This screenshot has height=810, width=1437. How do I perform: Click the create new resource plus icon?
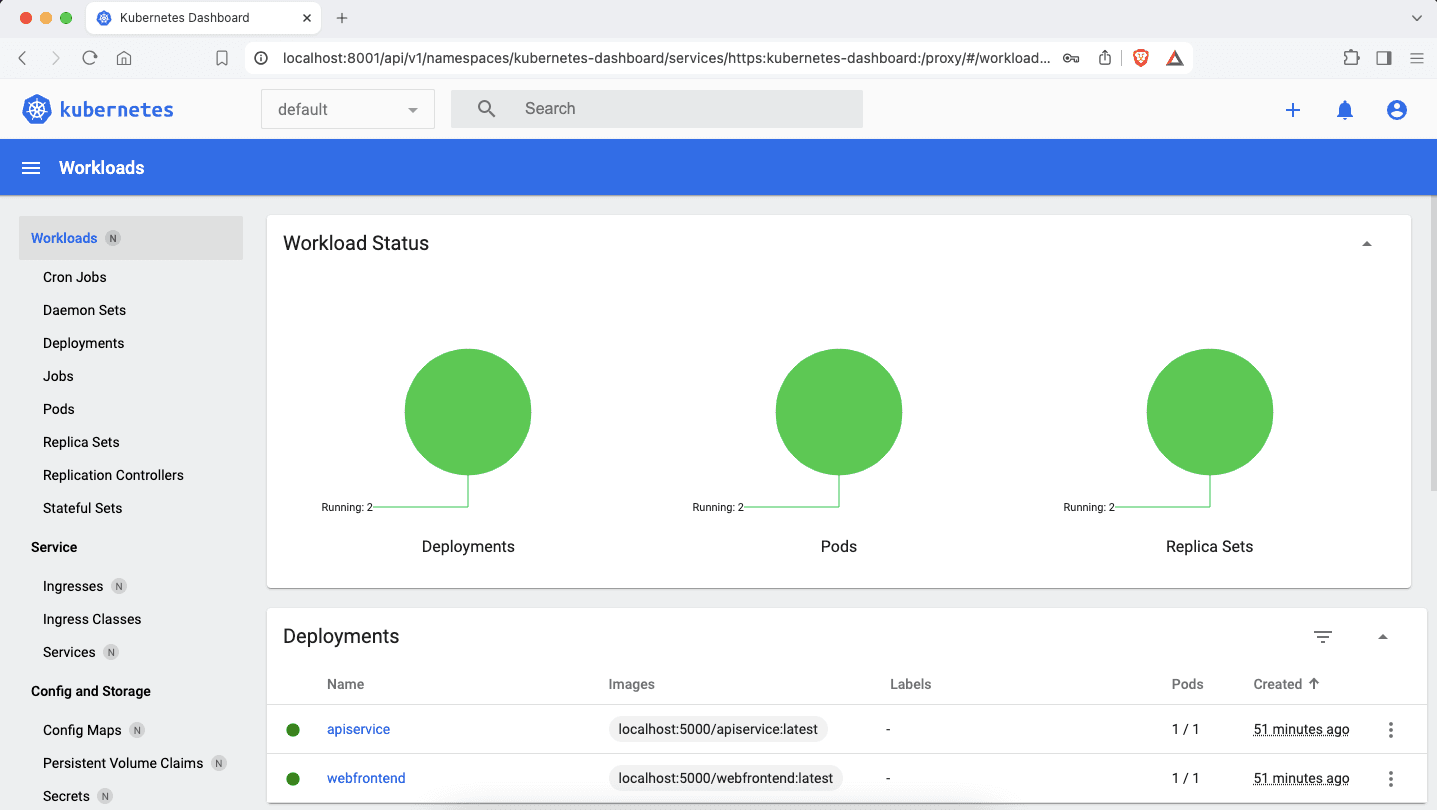(1293, 110)
